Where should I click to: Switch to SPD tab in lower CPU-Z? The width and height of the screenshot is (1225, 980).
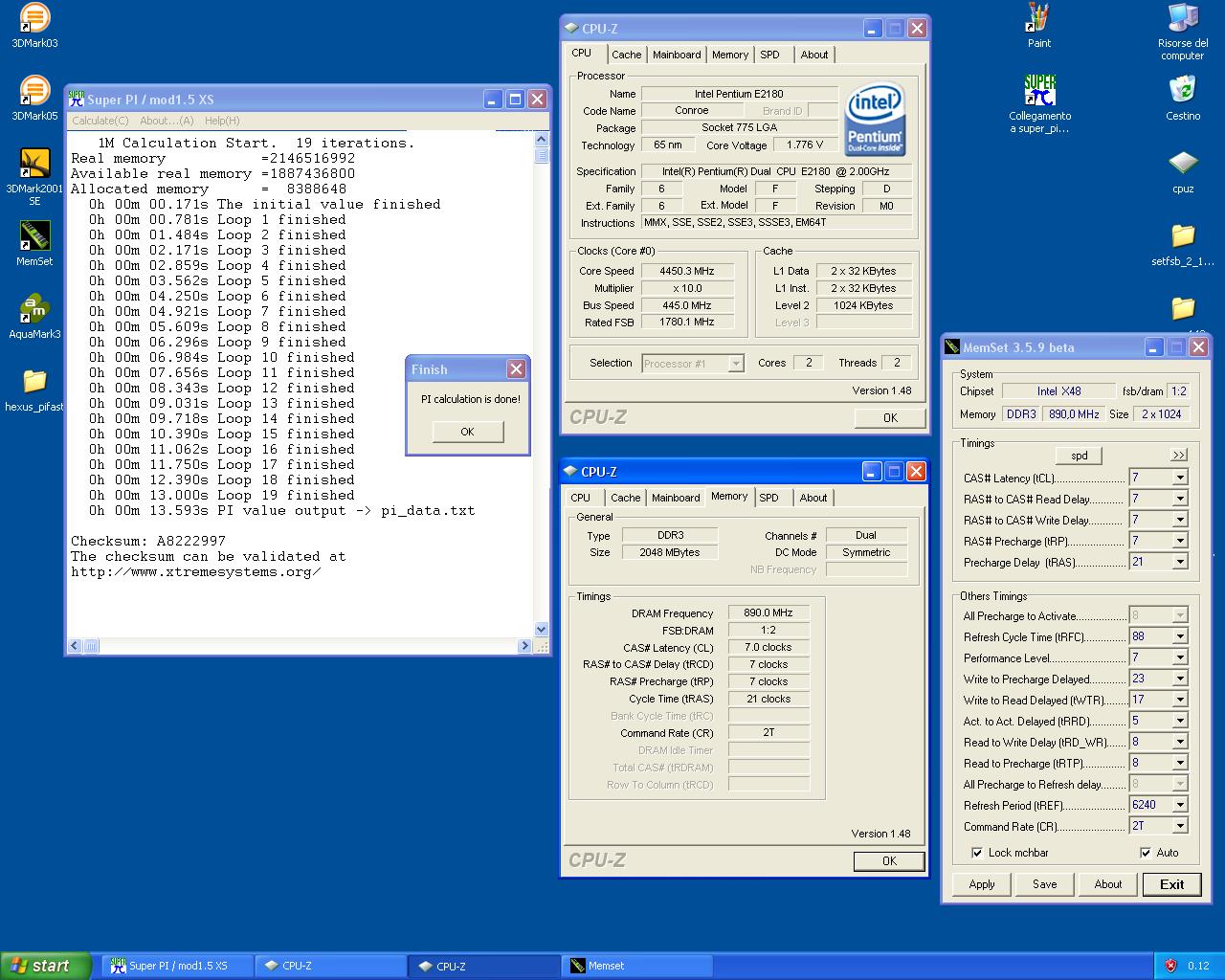click(768, 498)
